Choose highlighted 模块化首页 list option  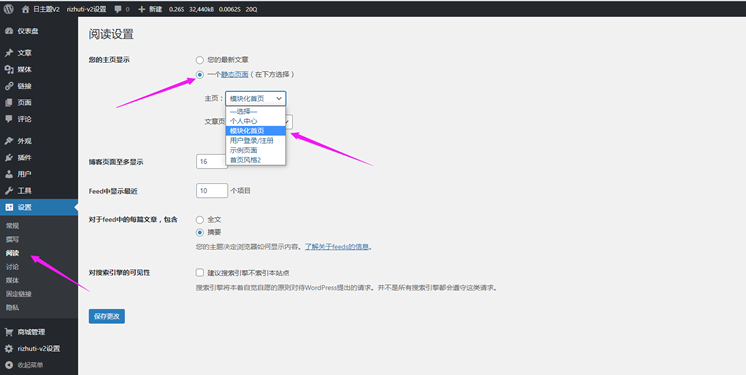255,131
